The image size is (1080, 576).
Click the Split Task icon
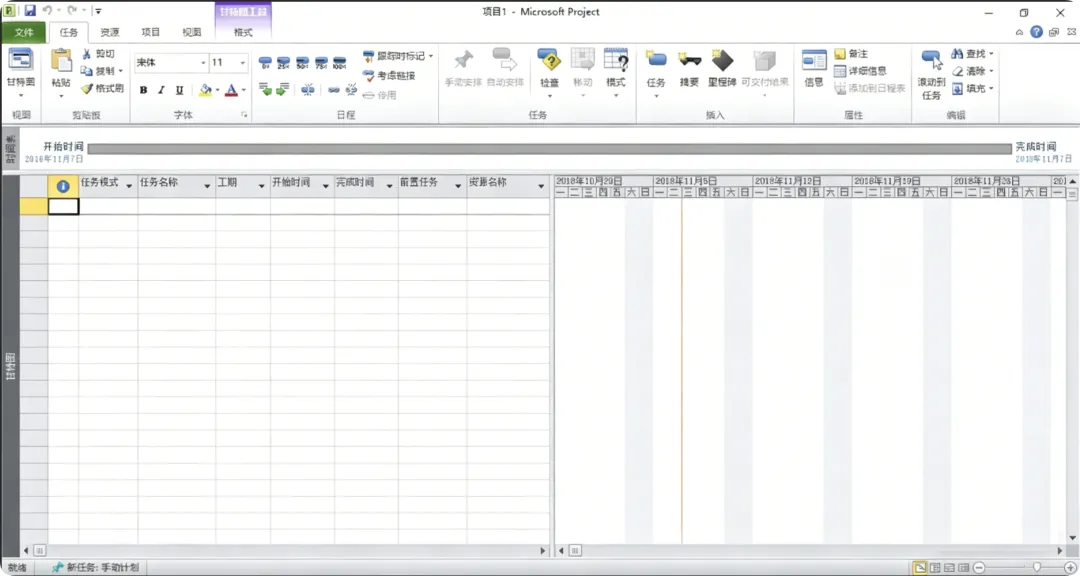[308, 90]
